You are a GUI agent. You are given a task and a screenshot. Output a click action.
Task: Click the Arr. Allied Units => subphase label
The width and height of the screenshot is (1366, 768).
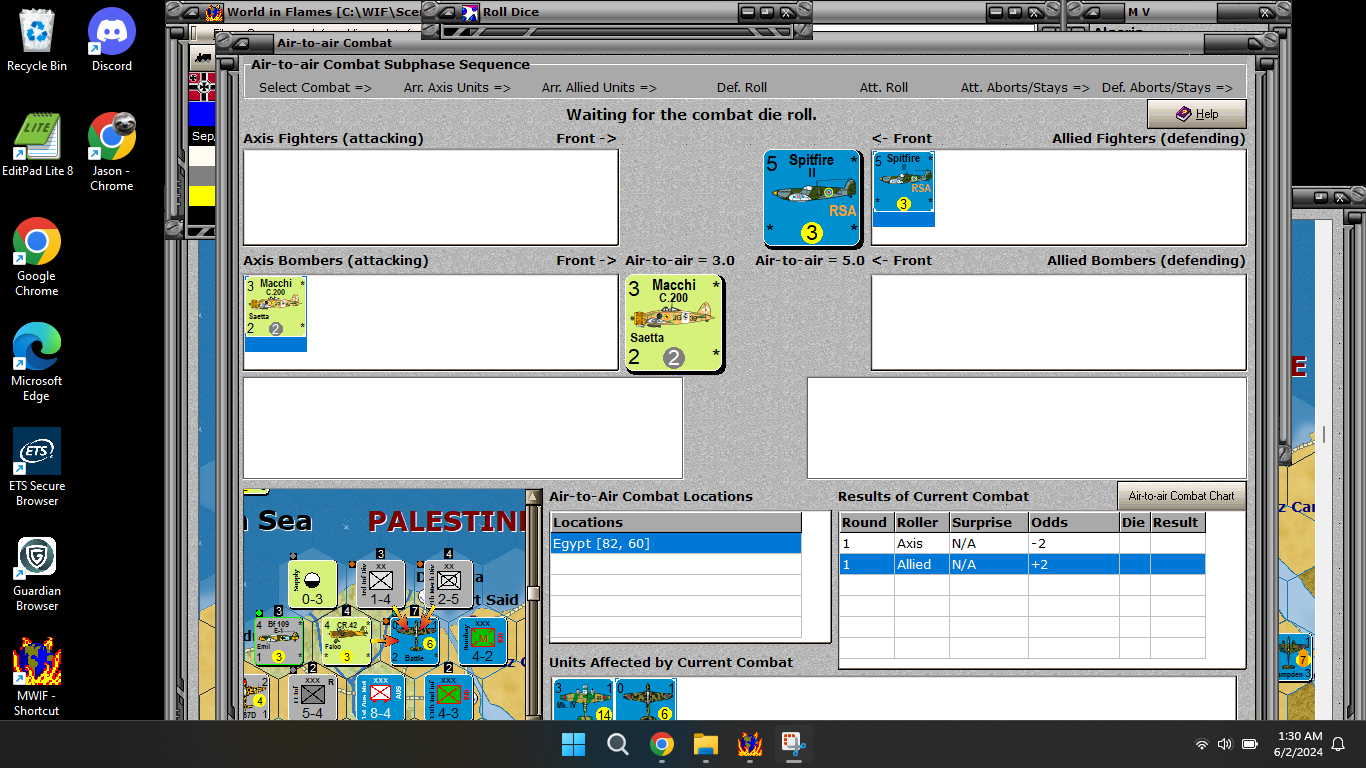click(599, 88)
